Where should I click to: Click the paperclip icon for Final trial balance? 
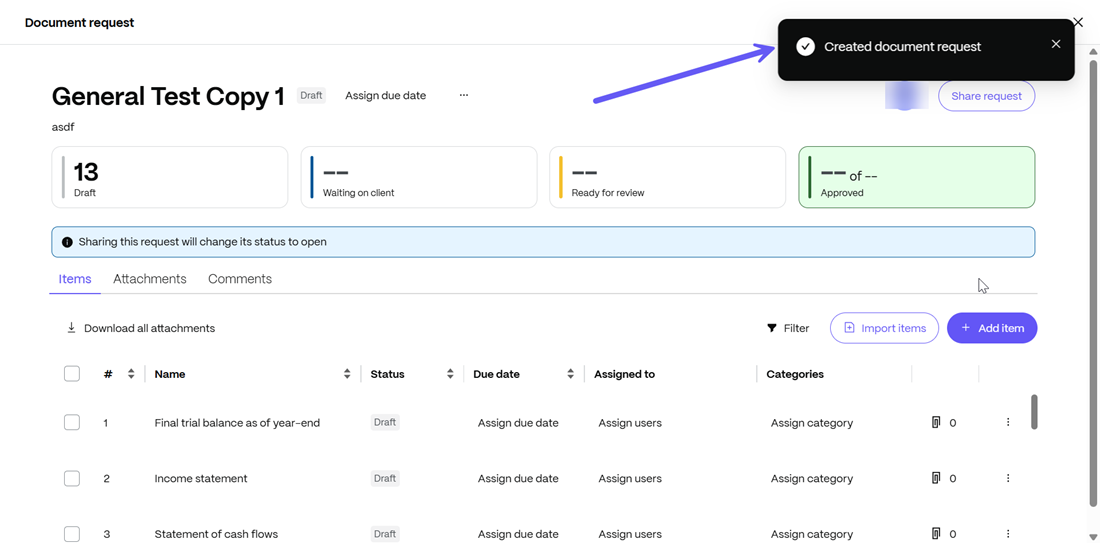pos(935,422)
